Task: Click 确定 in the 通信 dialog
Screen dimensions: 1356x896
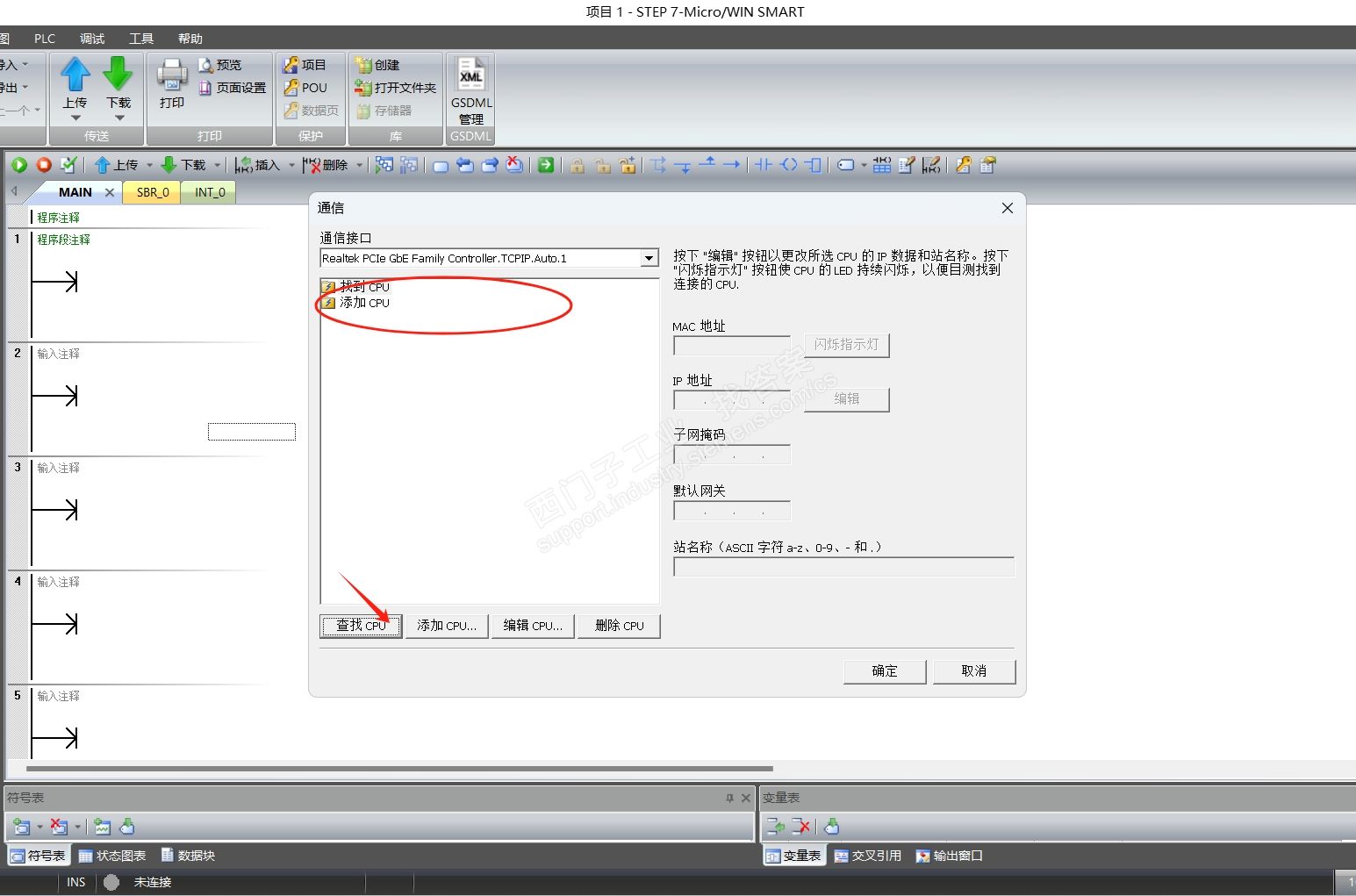Action: pos(885,671)
